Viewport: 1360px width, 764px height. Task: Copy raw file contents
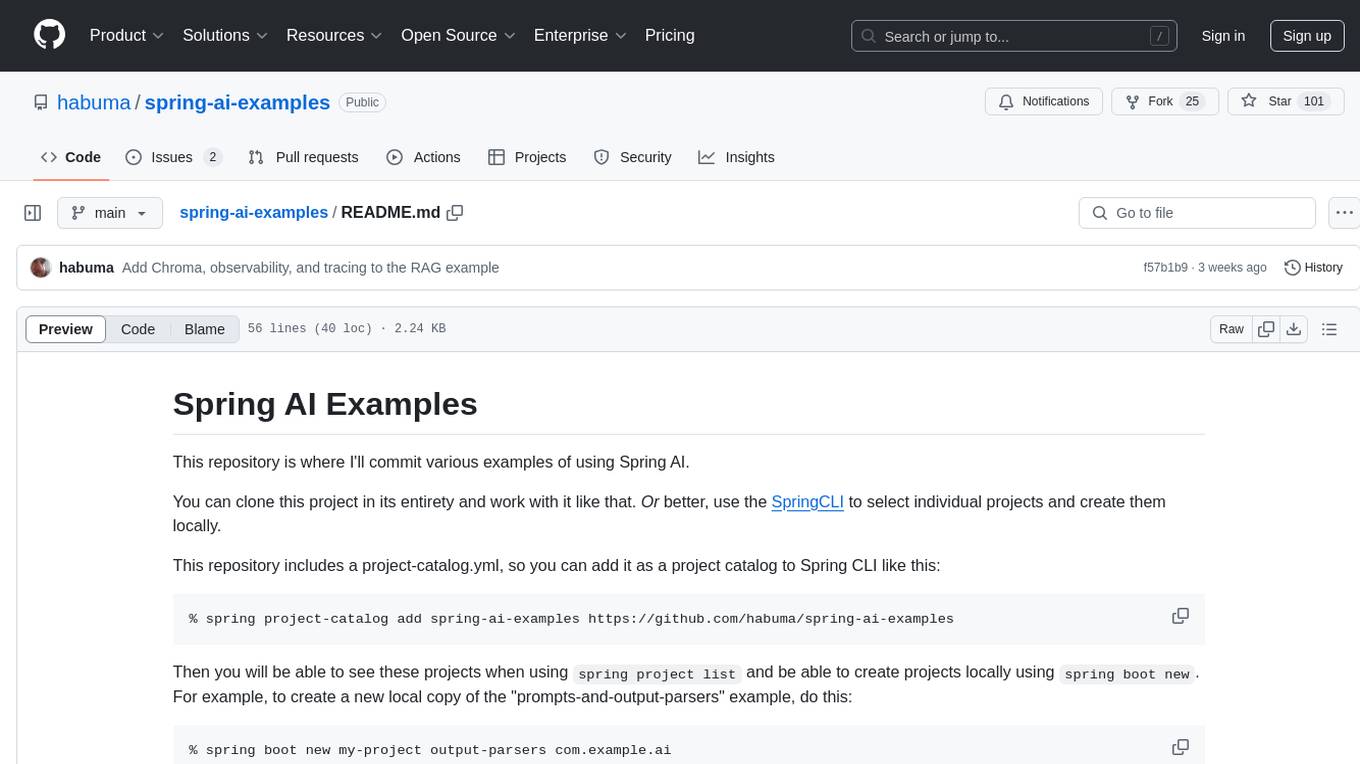click(x=1266, y=329)
